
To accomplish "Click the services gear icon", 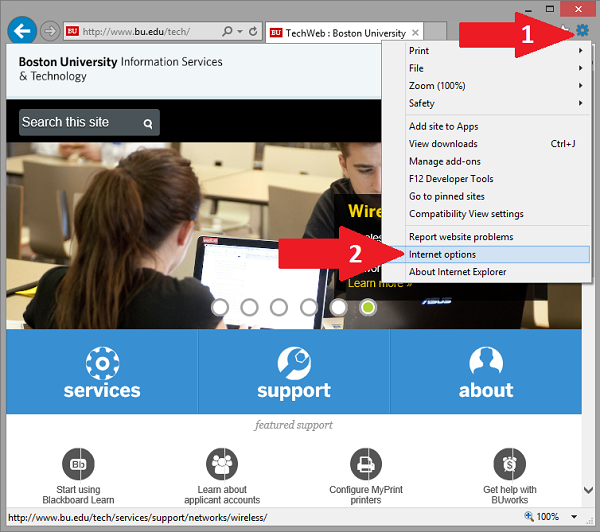I will pos(102,363).
